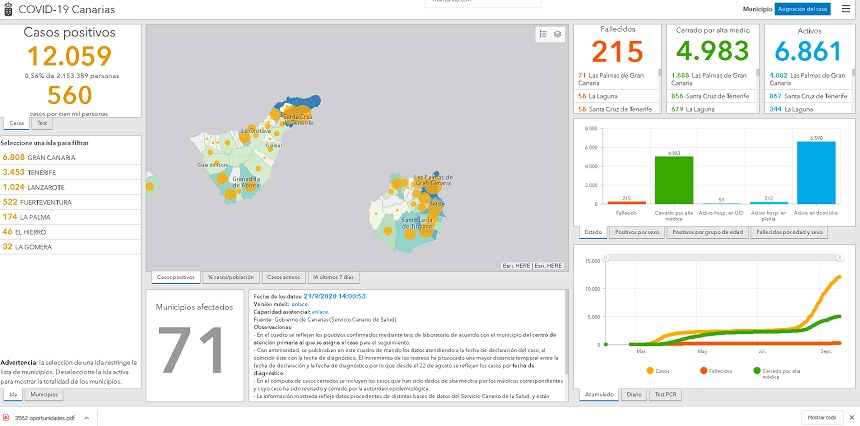Open Positivos por grupo de edad tab
Image resolution: width=860 pixels, height=426 pixels.
click(705, 232)
